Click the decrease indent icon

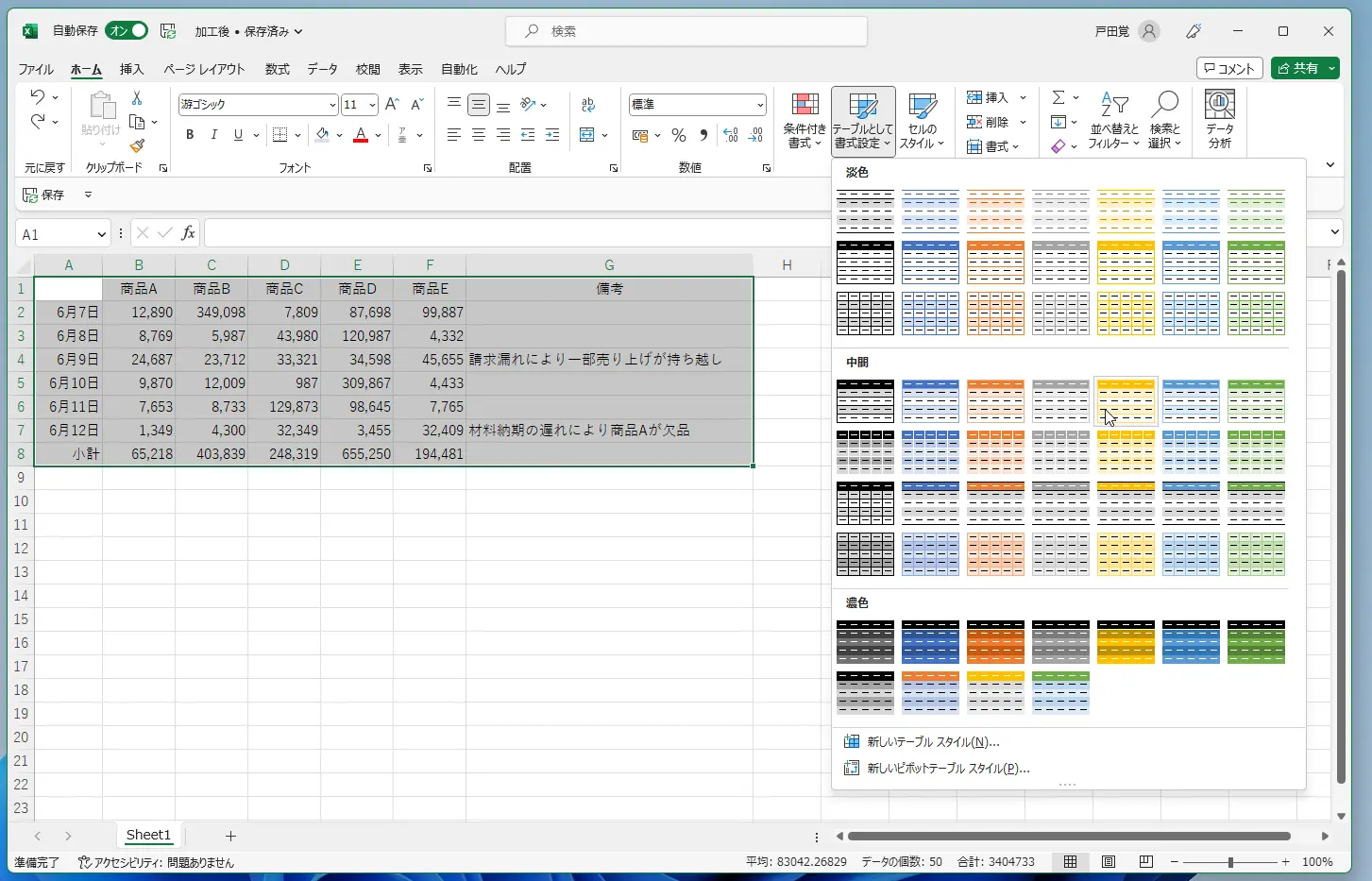(528, 135)
